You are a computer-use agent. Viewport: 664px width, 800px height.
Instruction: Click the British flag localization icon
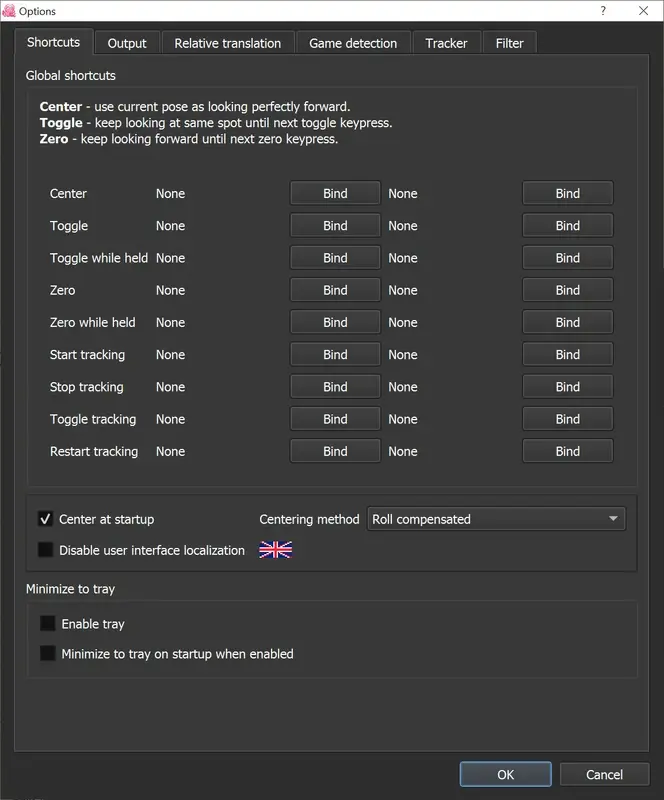tap(274, 549)
